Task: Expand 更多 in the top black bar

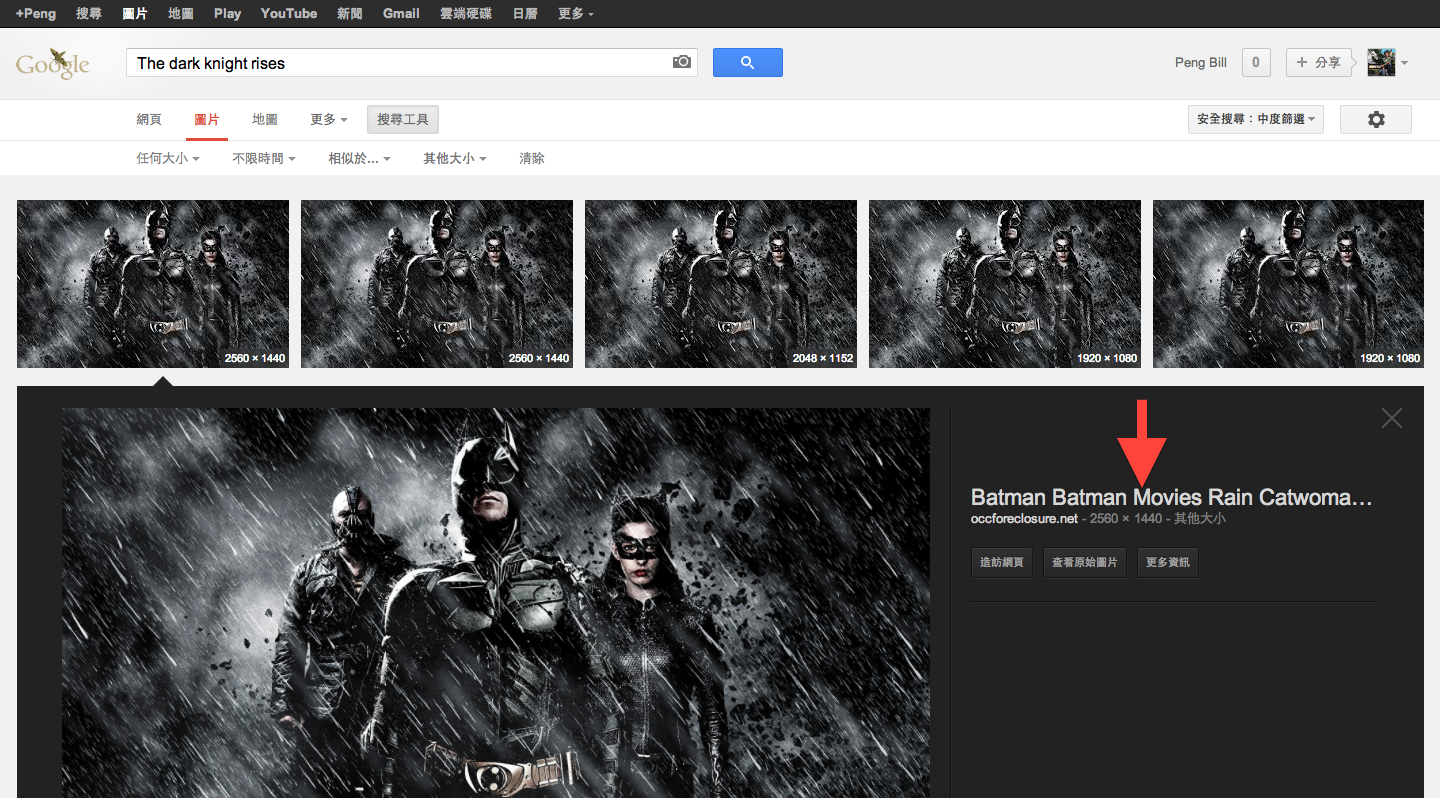Action: tap(576, 13)
